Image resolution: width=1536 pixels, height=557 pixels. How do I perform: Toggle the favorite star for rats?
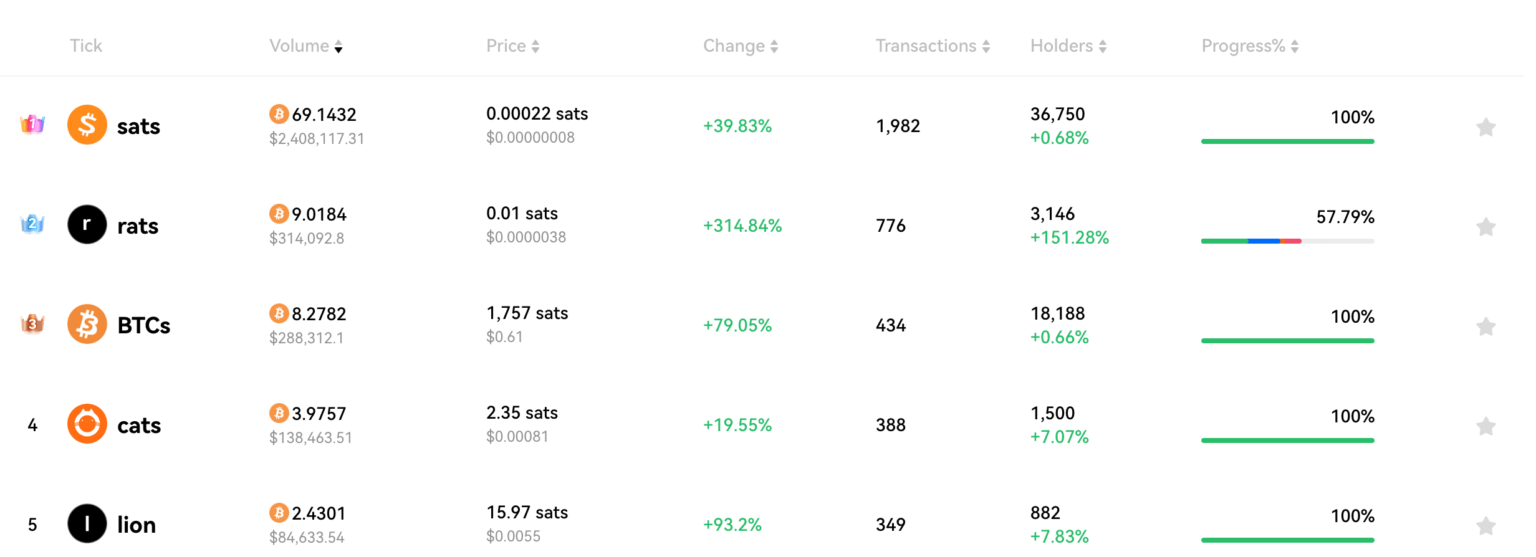coord(1486,227)
